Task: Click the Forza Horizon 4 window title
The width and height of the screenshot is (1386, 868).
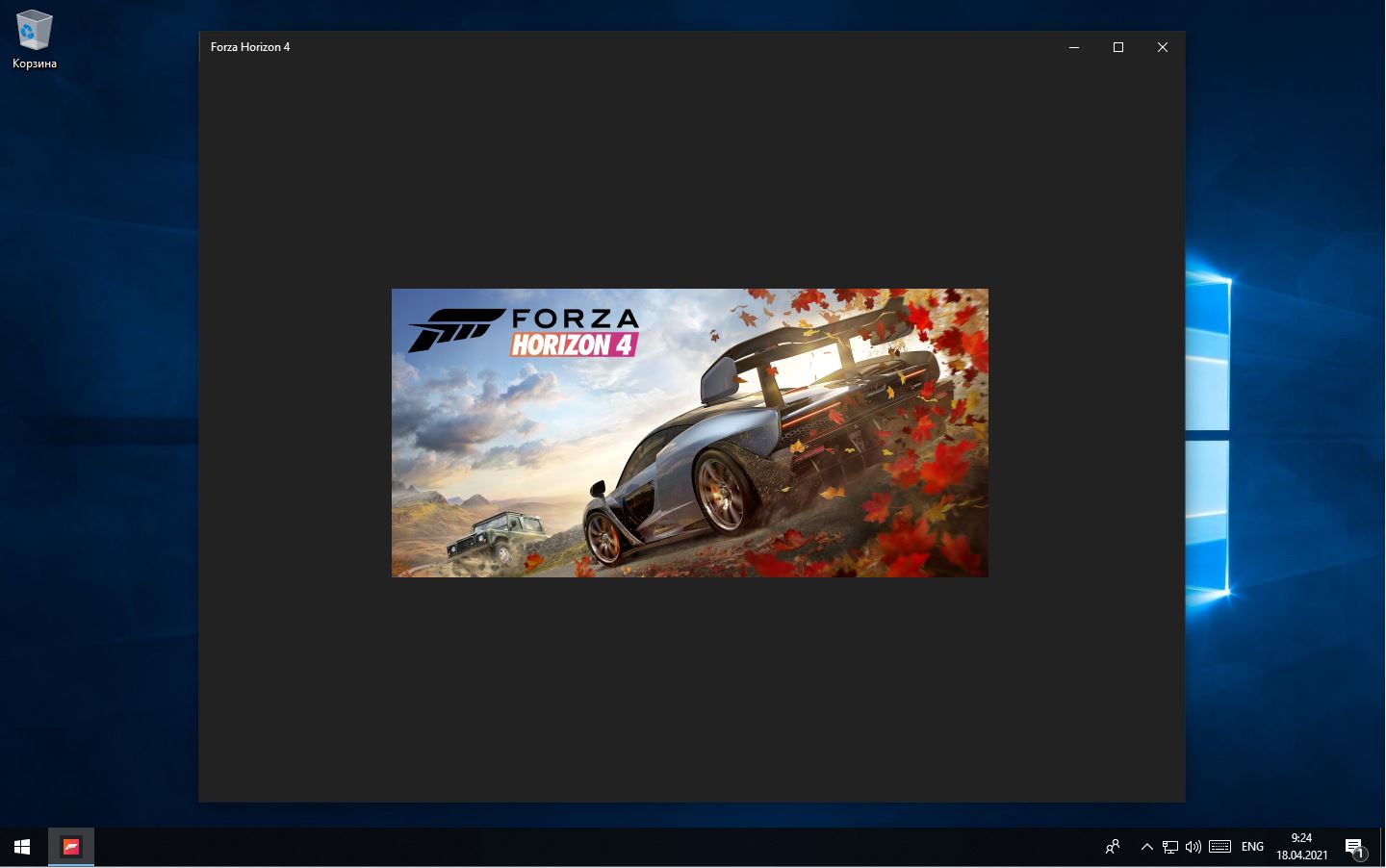Action: (250, 47)
